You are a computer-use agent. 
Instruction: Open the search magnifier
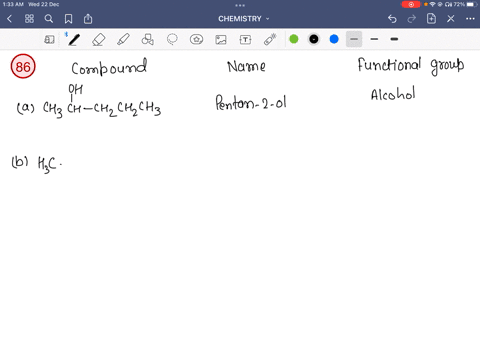tap(49, 19)
